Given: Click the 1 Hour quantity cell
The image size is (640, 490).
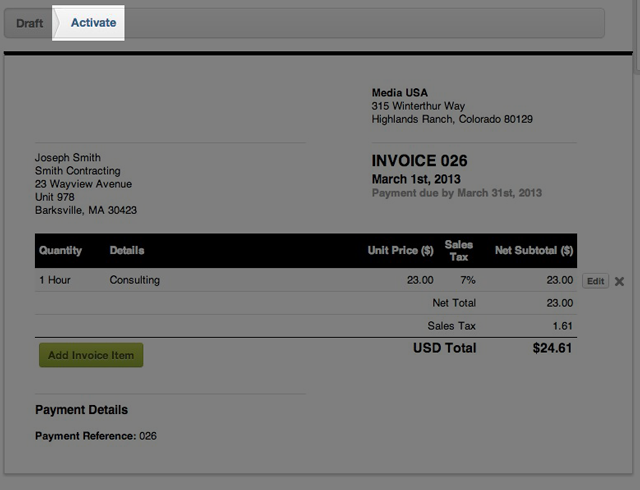Looking at the screenshot, I should (55, 280).
